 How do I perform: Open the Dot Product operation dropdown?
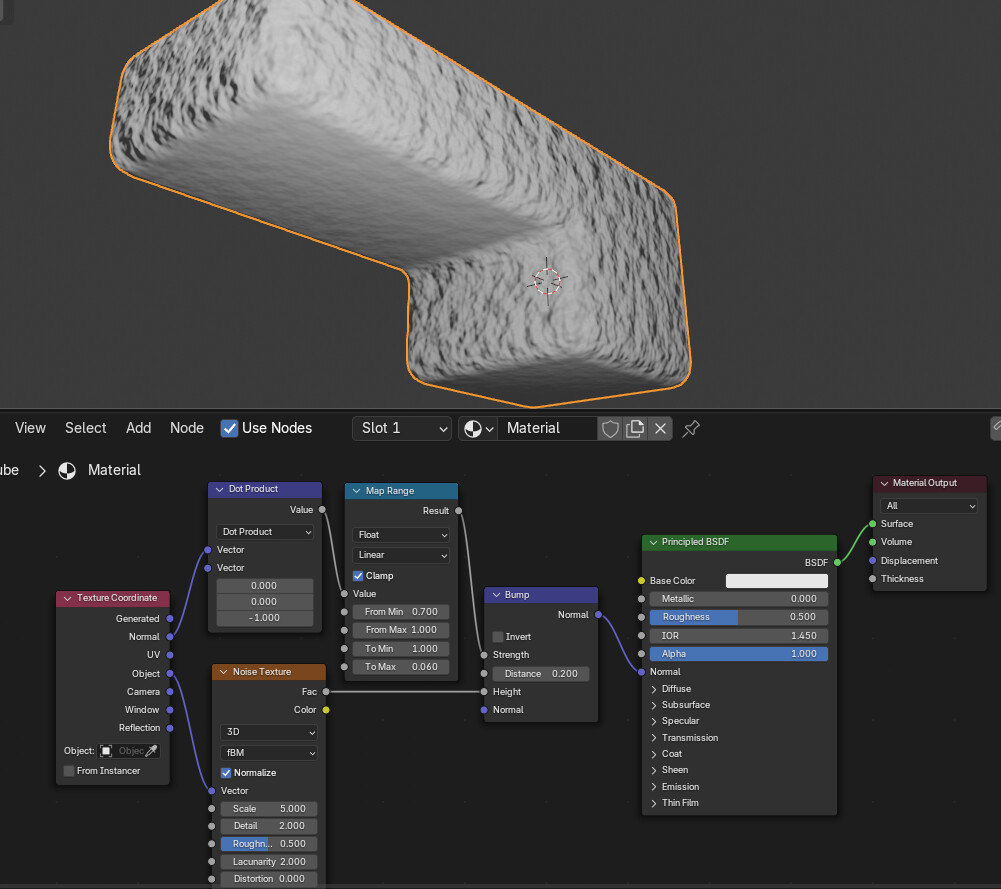pyautogui.click(x=265, y=532)
